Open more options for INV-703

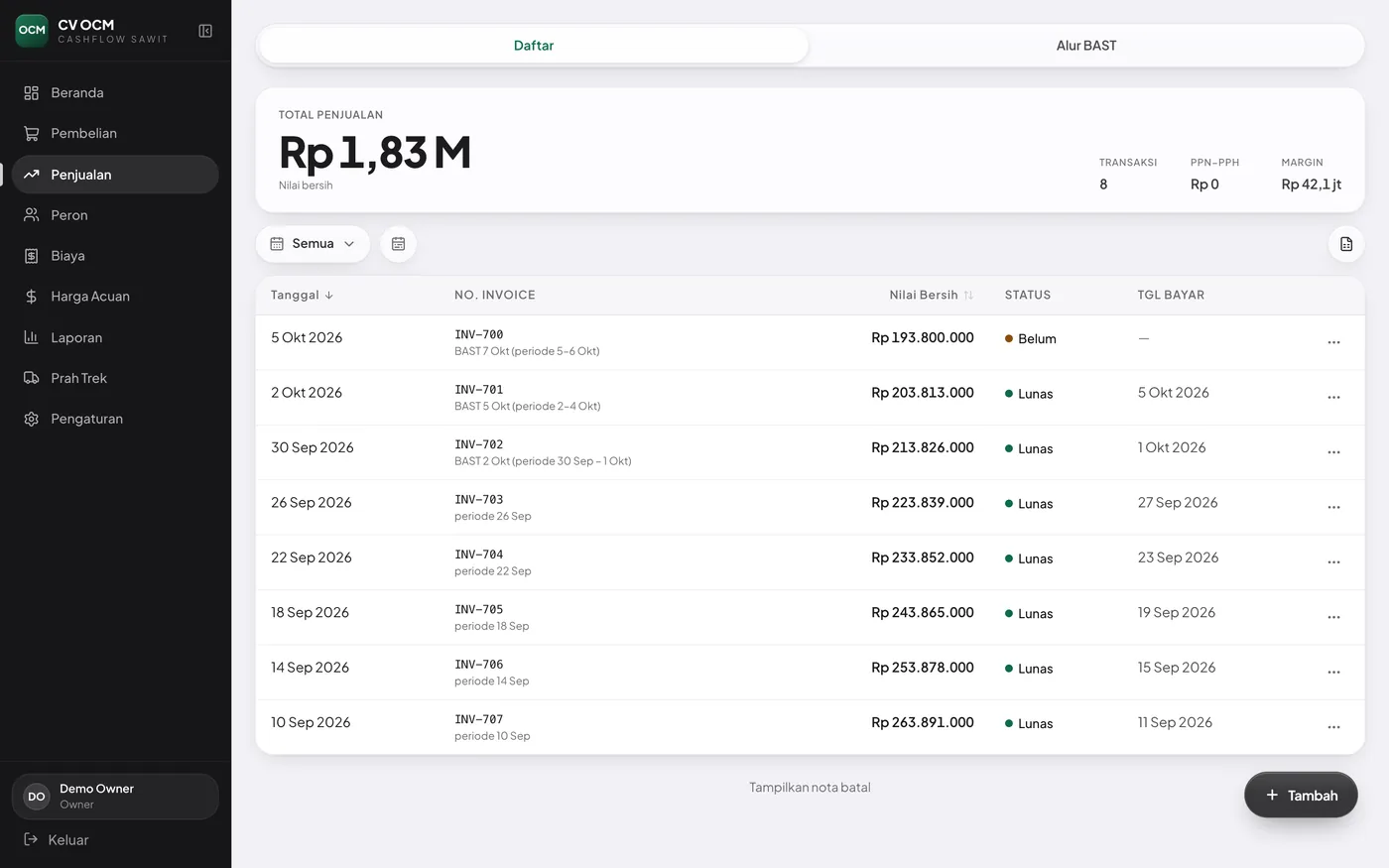click(x=1333, y=507)
